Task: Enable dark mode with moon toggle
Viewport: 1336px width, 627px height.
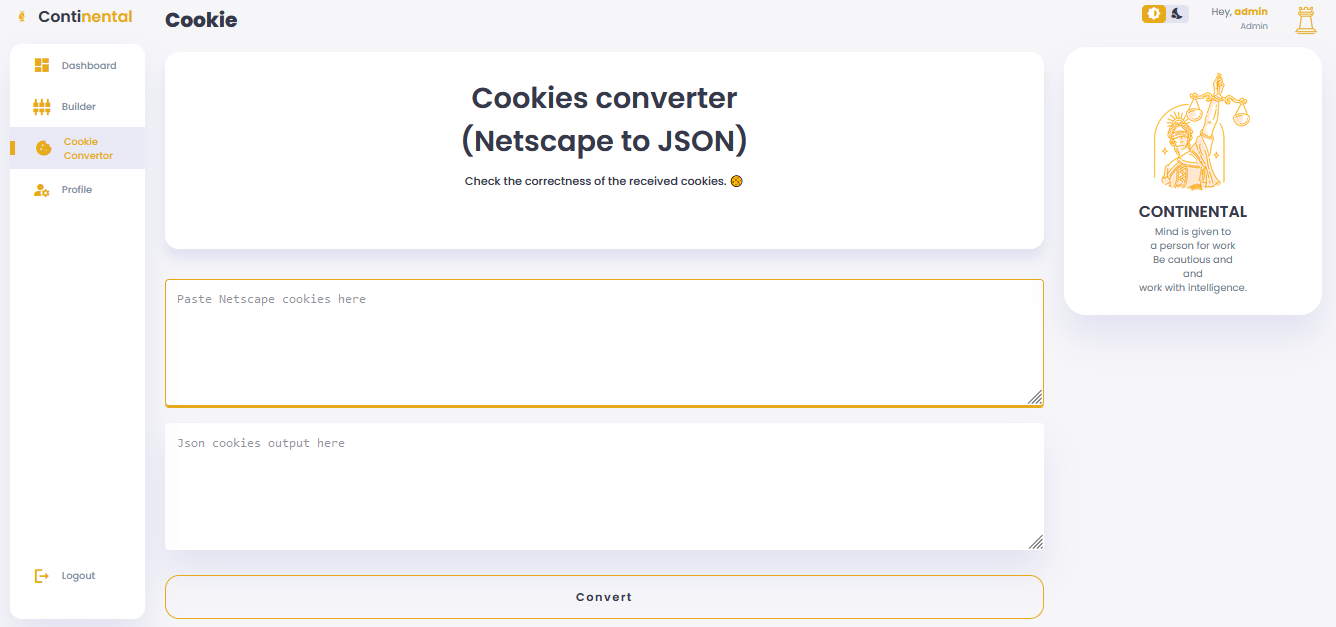Action: tap(1178, 14)
